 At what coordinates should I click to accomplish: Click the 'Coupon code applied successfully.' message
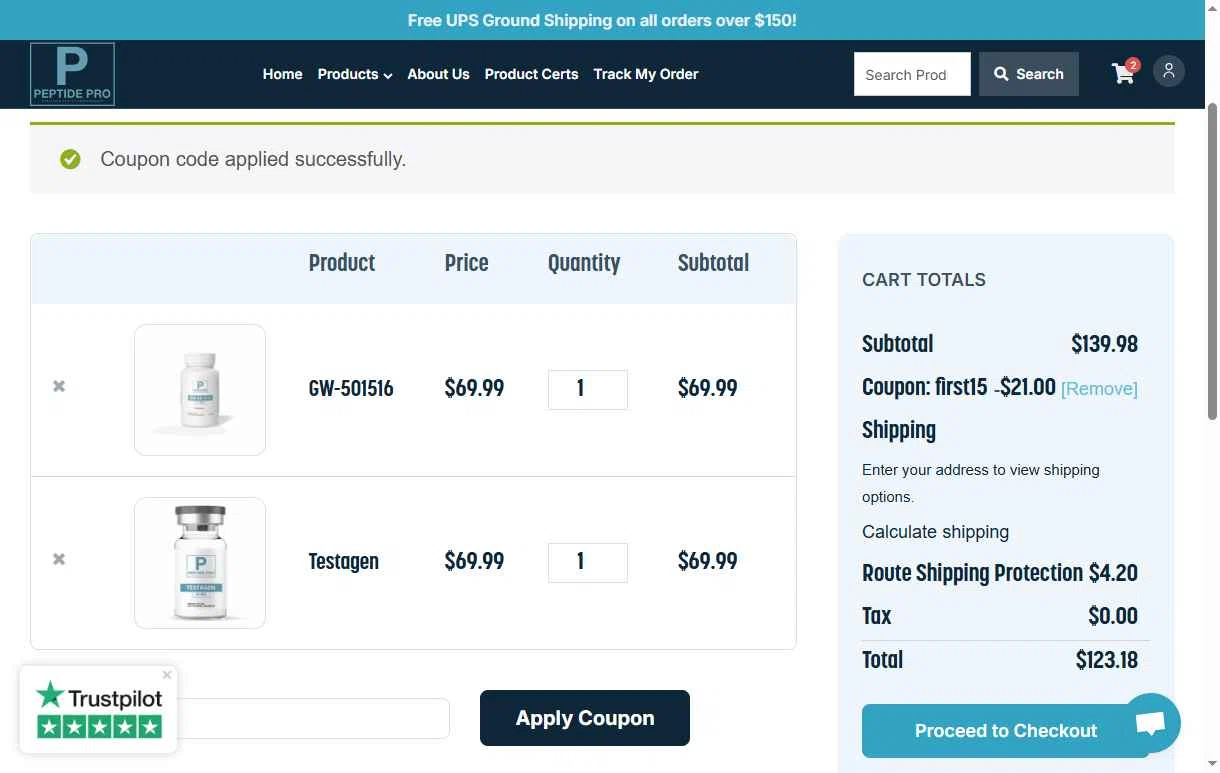pos(253,159)
